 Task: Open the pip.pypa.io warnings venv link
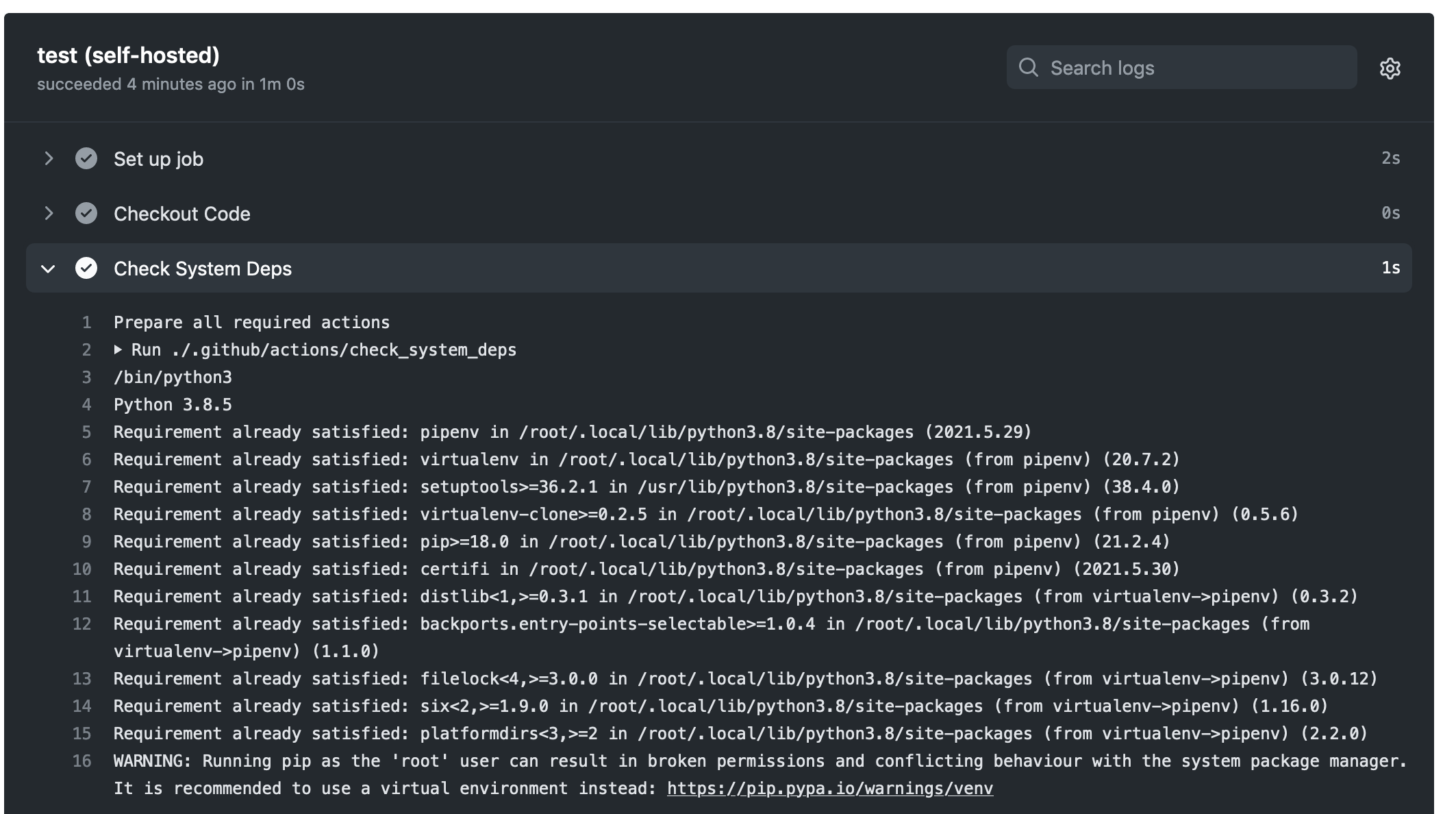click(829, 789)
